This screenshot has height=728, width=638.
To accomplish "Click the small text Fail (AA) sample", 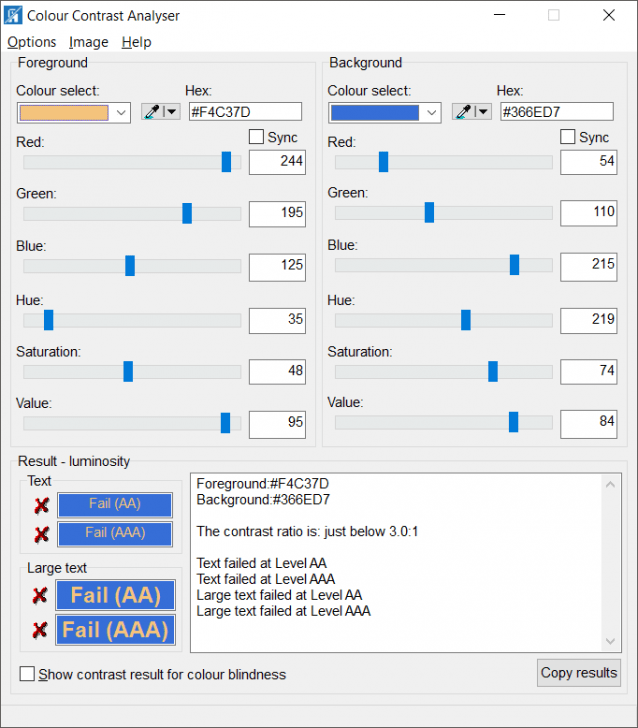I will [115, 505].
